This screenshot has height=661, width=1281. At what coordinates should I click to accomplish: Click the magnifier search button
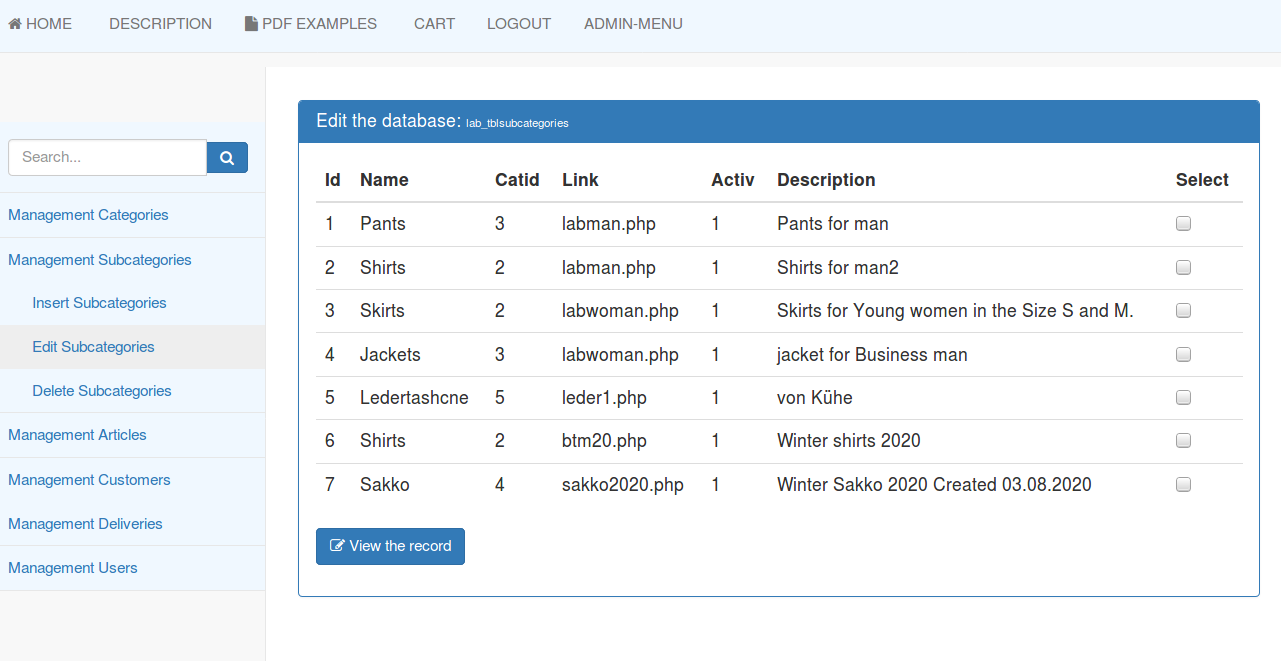[x=227, y=157]
